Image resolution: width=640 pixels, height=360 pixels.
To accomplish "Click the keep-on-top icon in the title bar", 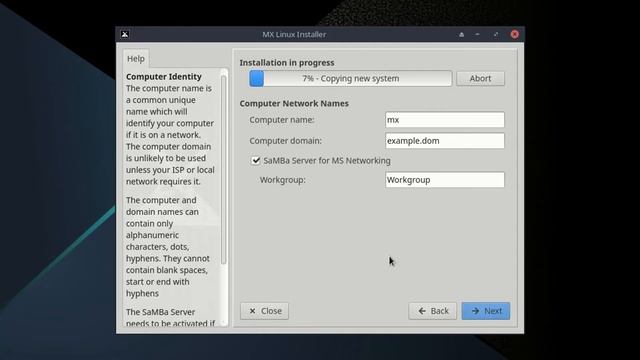I will (x=461, y=35).
